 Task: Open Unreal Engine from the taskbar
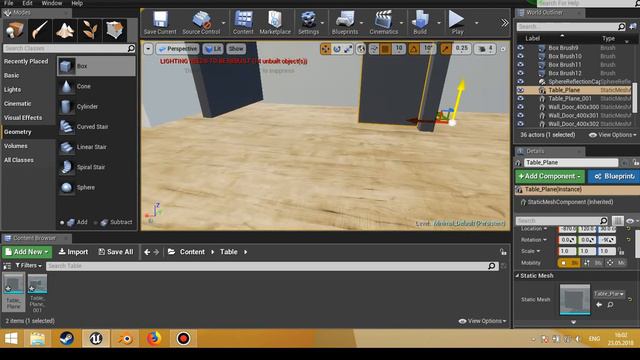click(96, 338)
